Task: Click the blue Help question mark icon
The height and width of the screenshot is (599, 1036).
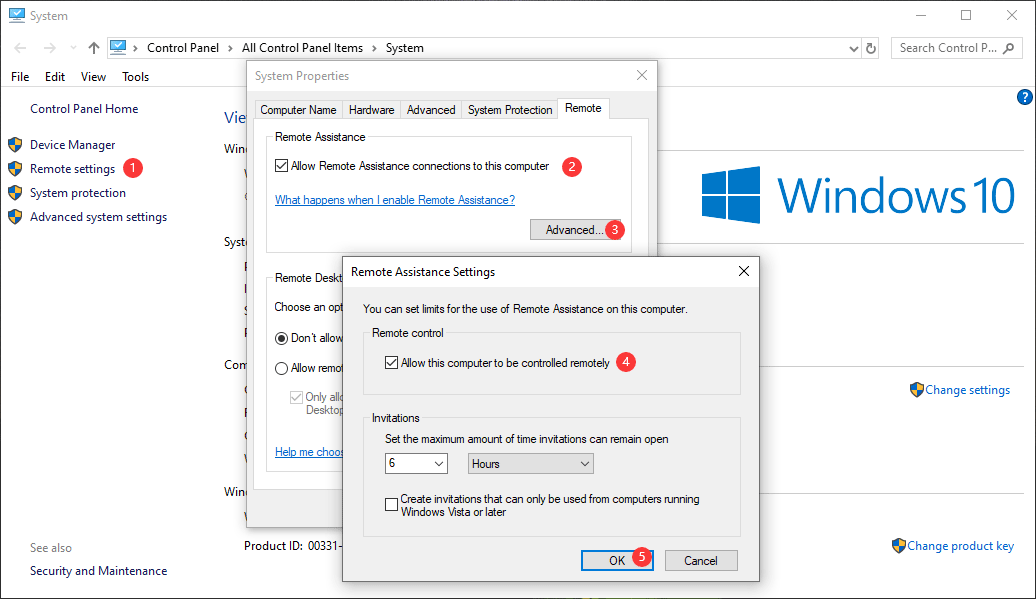Action: tap(1023, 96)
